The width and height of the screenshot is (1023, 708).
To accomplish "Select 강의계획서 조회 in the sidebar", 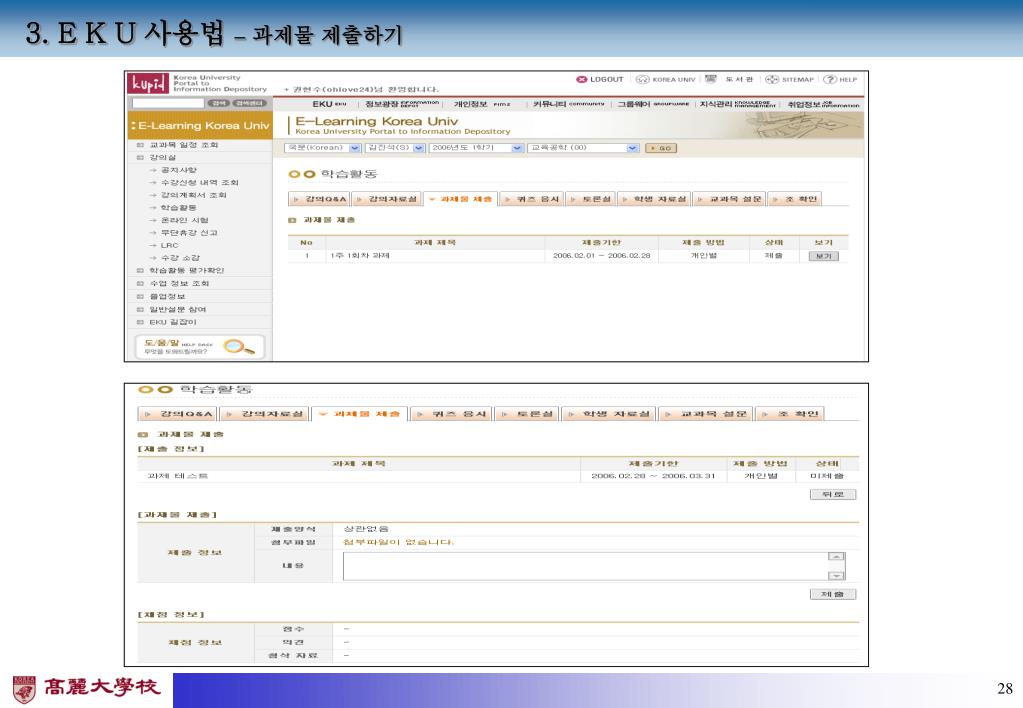I will pyautogui.click(x=193, y=195).
